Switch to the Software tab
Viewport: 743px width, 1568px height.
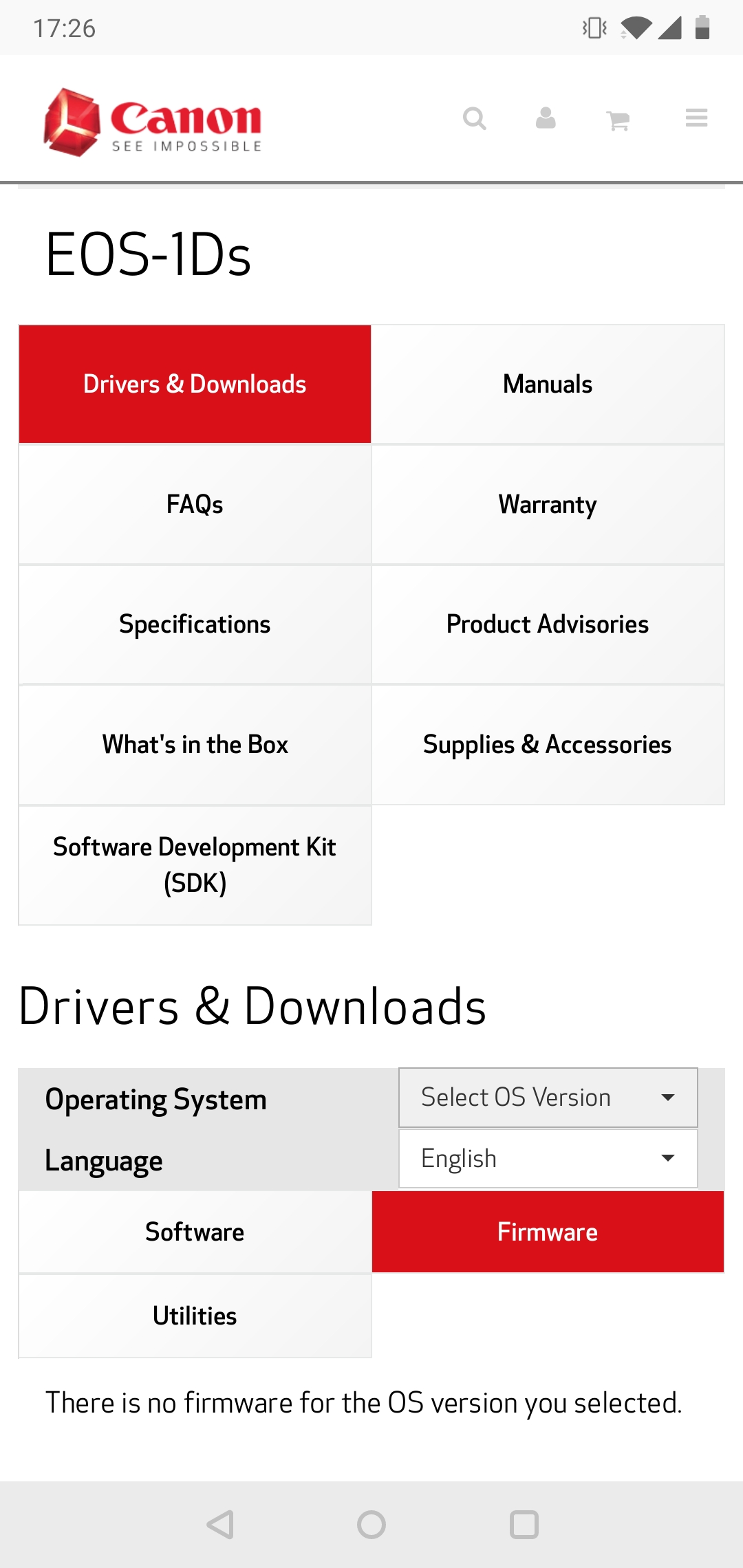(x=195, y=1231)
